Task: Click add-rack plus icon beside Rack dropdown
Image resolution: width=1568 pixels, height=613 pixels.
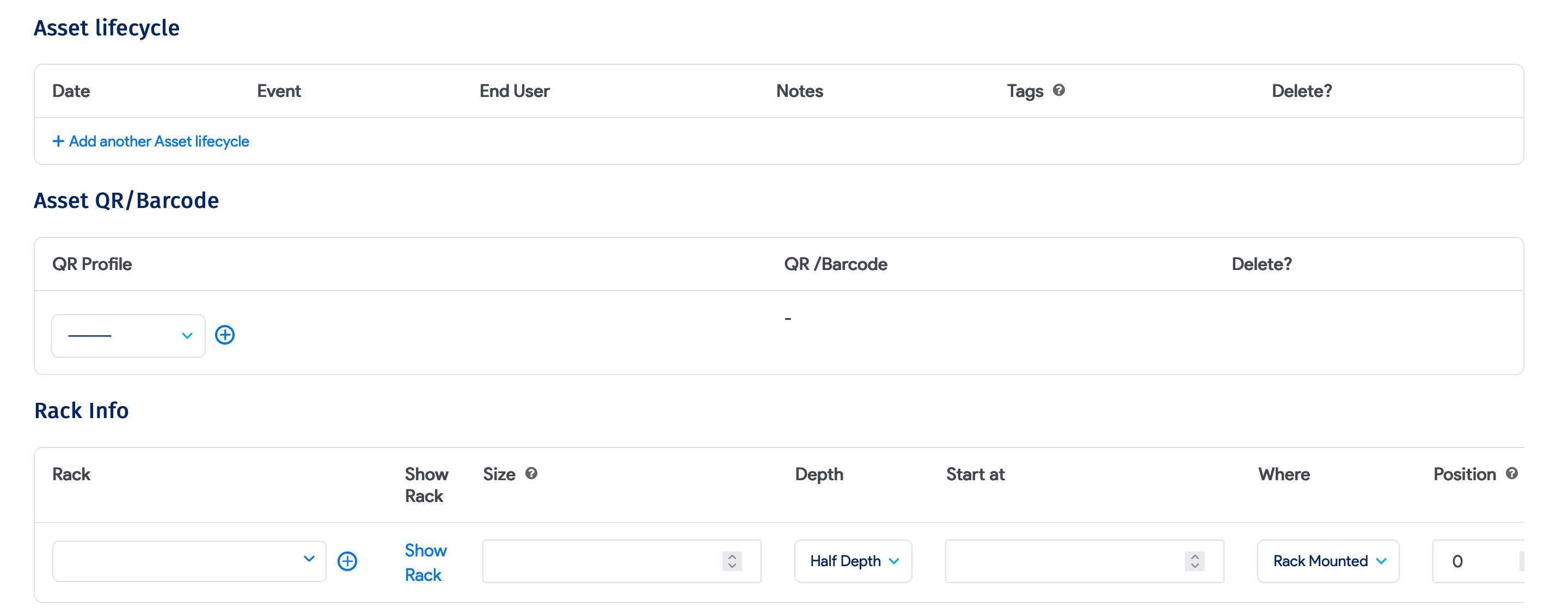Action: pos(347,561)
